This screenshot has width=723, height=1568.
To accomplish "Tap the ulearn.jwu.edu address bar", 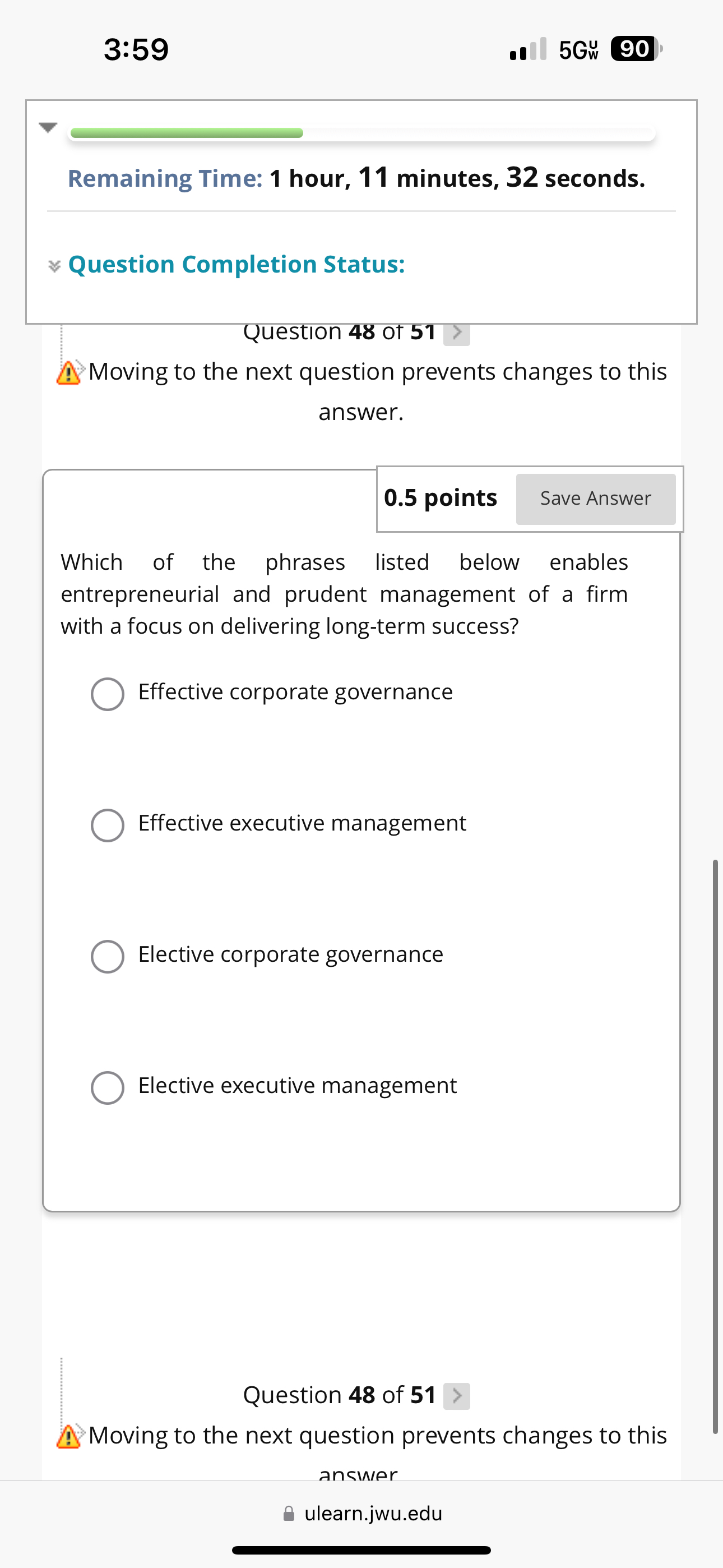I will [x=373, y=1513].
